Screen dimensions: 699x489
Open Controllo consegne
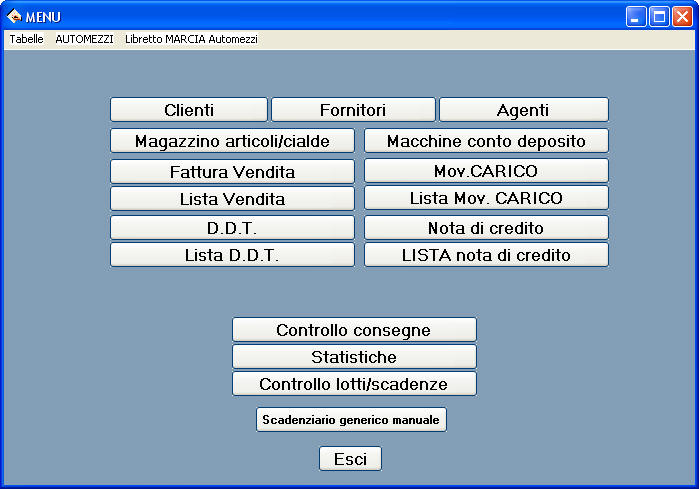click(354, 330)
